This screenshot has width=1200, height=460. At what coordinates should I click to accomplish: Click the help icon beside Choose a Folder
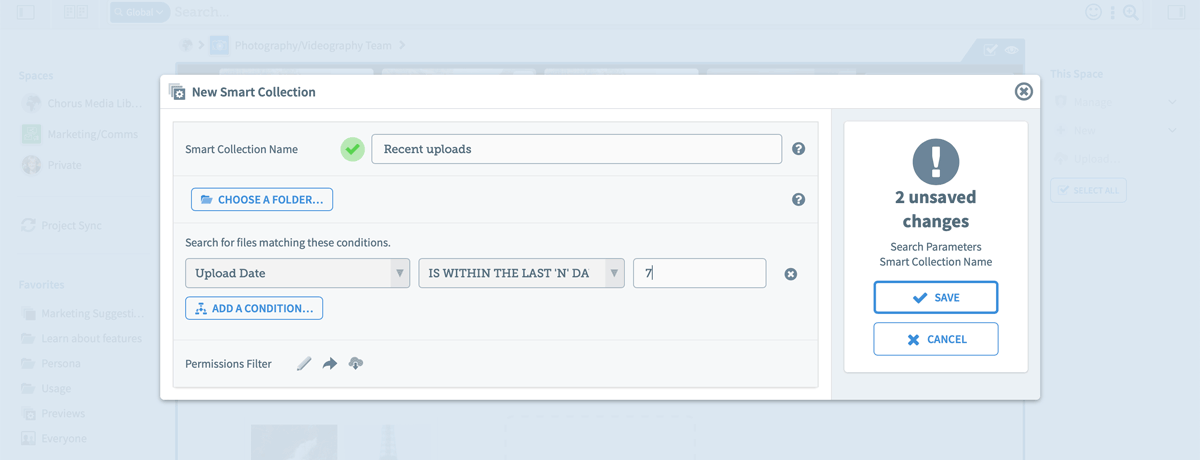[x=798, y=200]
